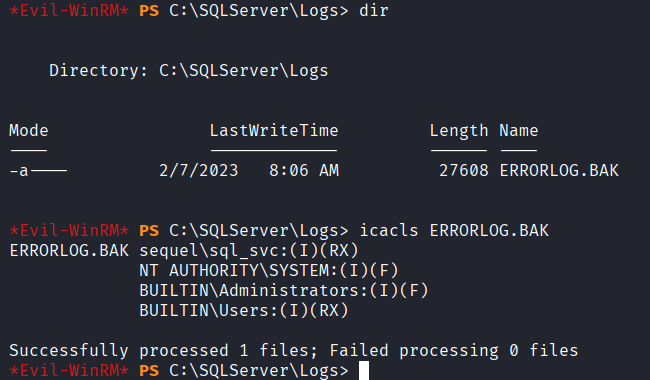Screen dimensions: 650x380
Task: Click the BUILTIN\Administrators permission line
Action: [x=284, y=290]
